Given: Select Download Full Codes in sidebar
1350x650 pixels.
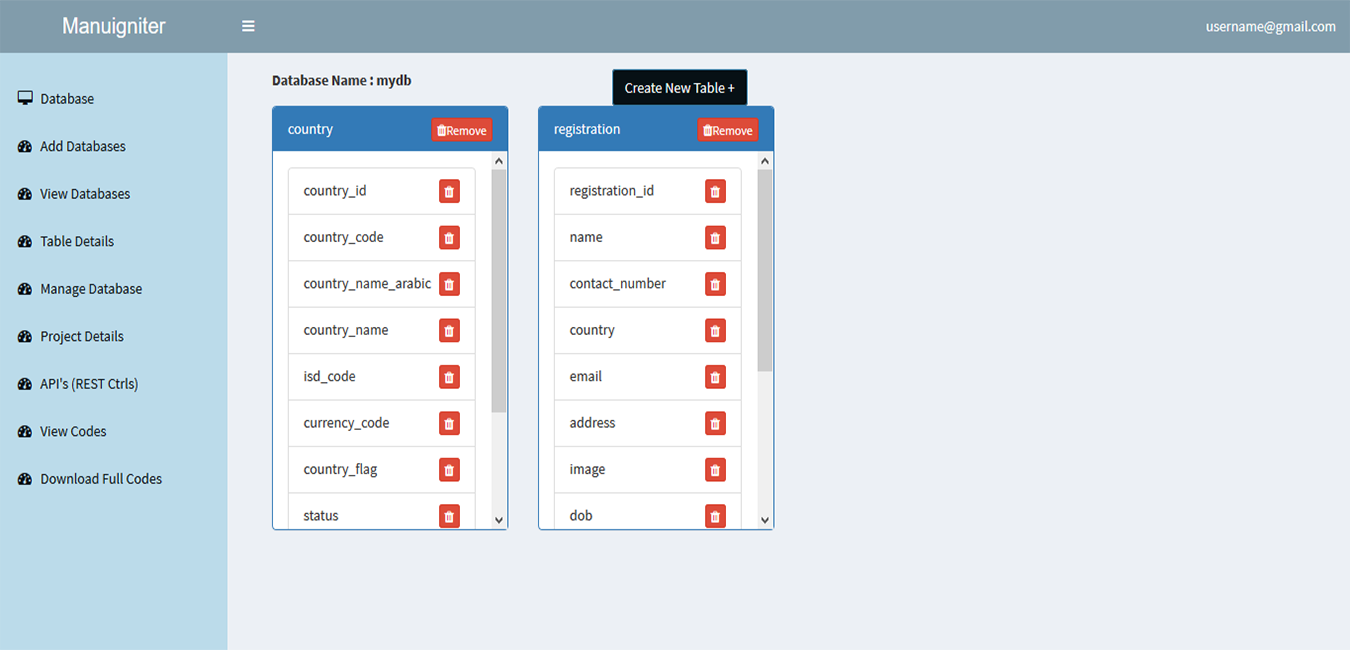Looking at the screenshot, I should 101,479.
